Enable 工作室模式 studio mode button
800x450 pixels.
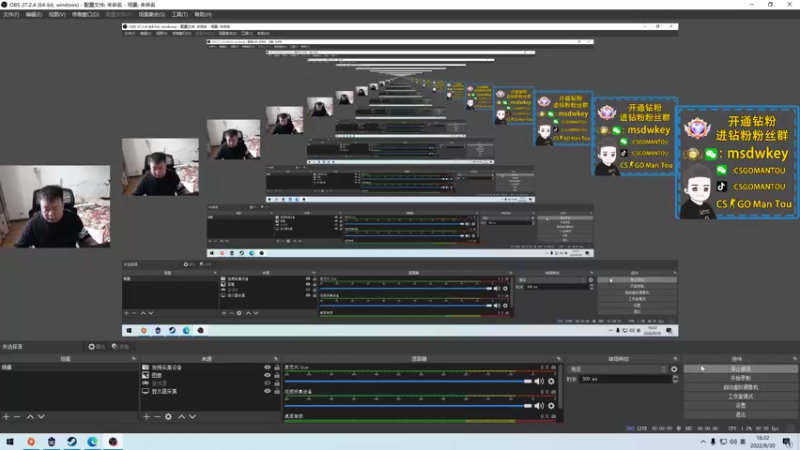740,396
